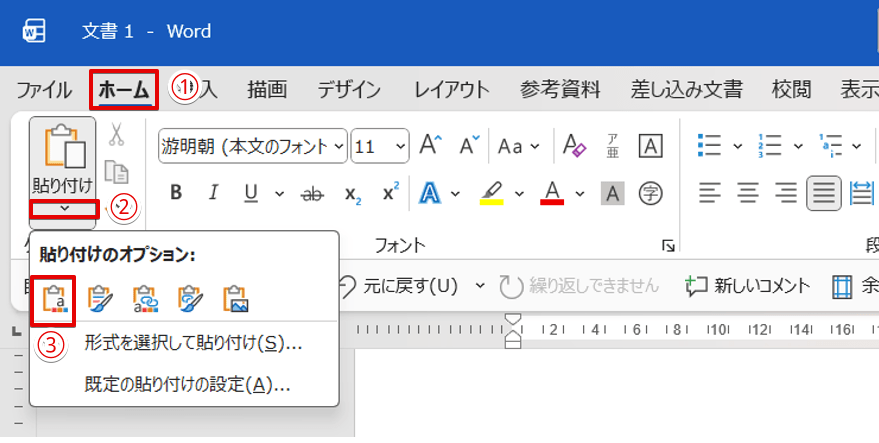Click the tab selector at the ruler corner

[x=16, y=332]
